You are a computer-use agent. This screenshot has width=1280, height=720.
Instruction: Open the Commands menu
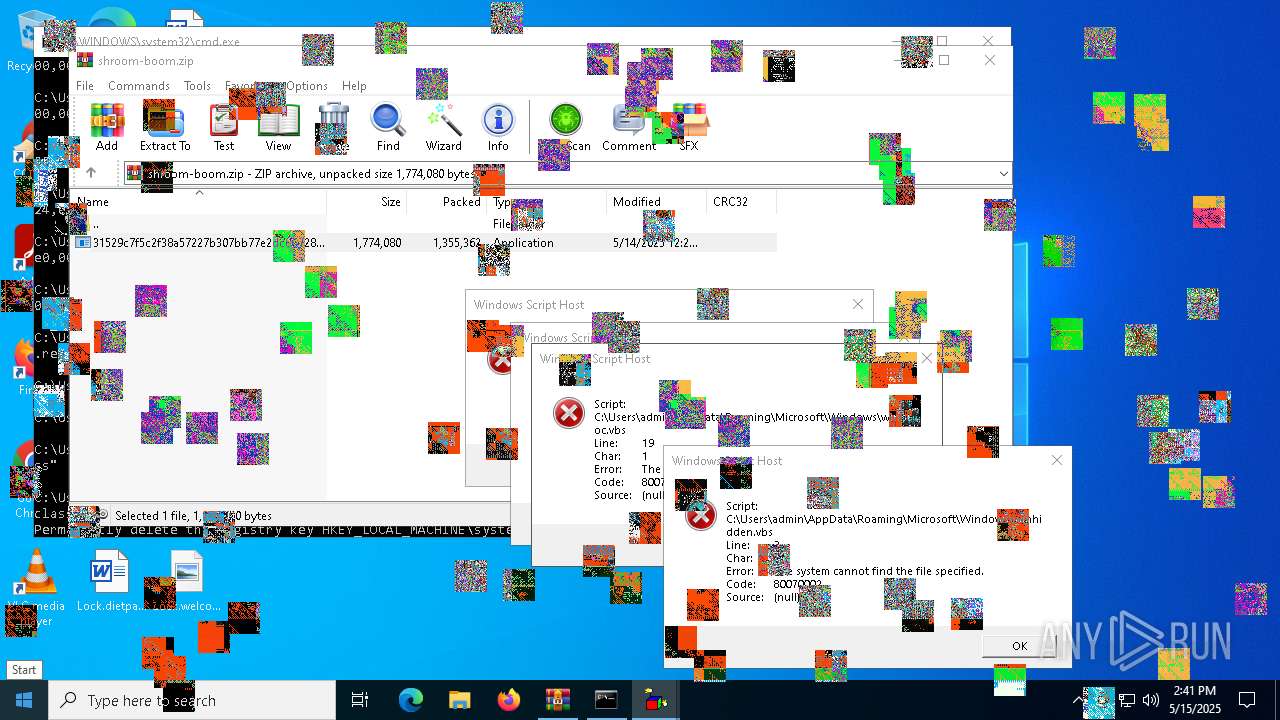coord(139,86)
